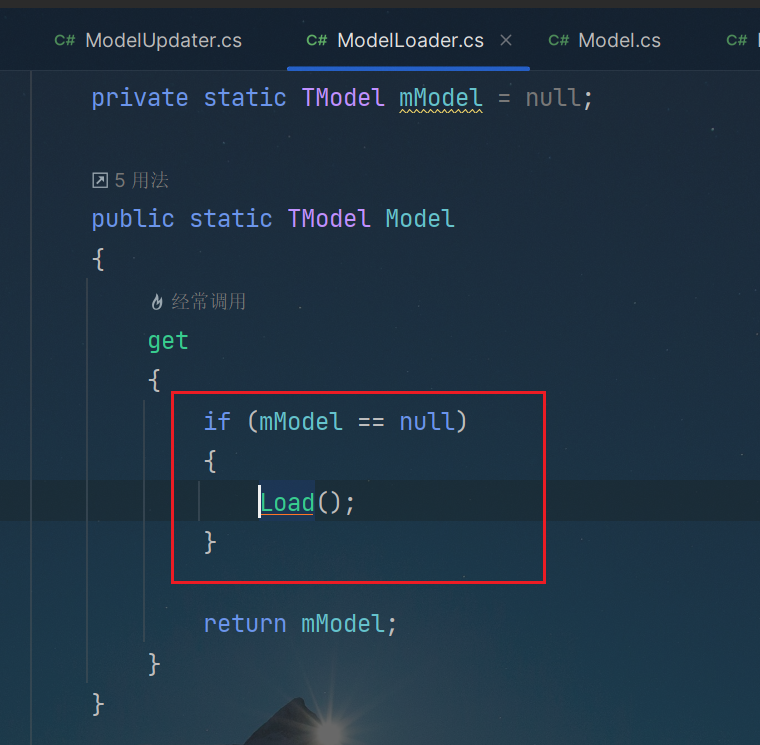Image resolution: width=760 pixels, height=745 pixels.
Task: Click the Load method call
Action: pyautogui.click(x=287, y=502)
